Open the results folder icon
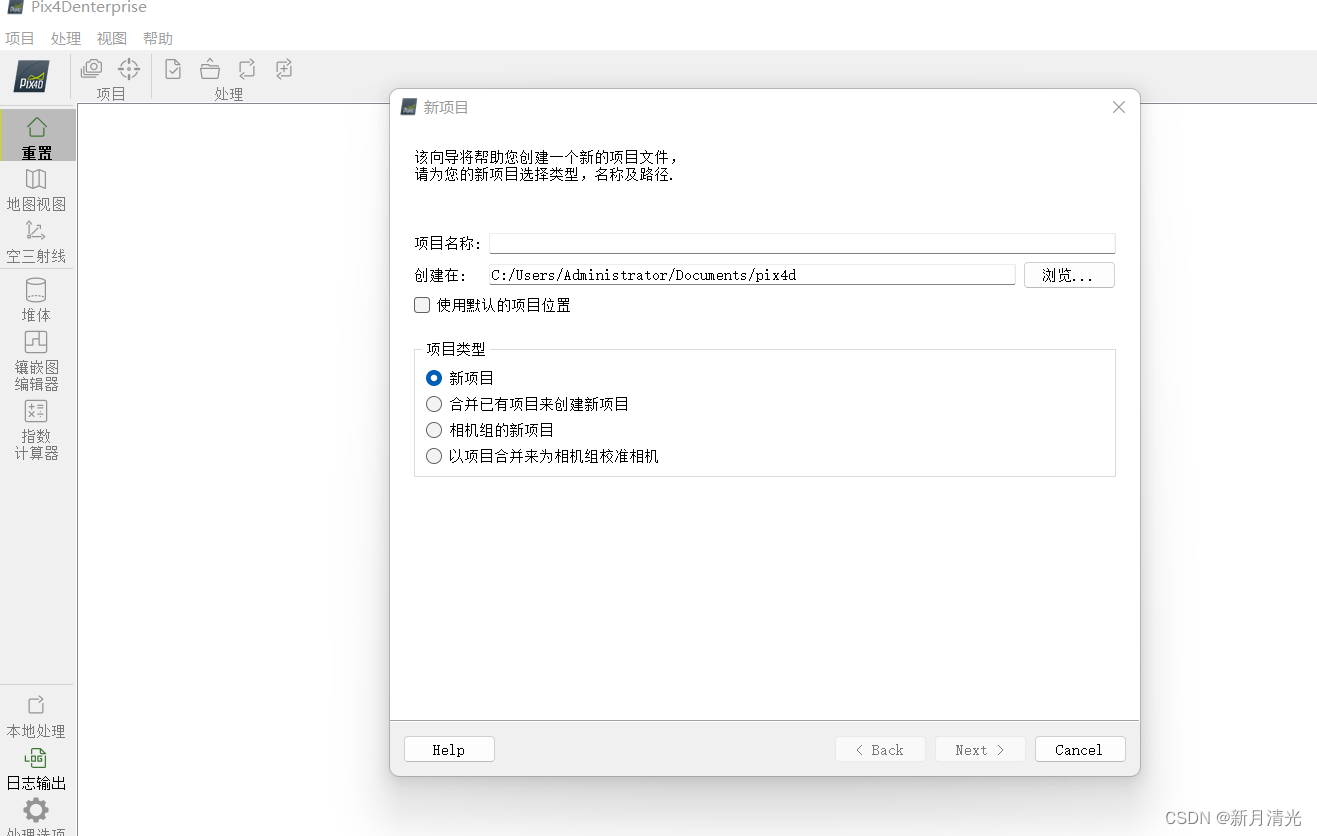This screenshot has width=1317, height=836. [210, 69]
